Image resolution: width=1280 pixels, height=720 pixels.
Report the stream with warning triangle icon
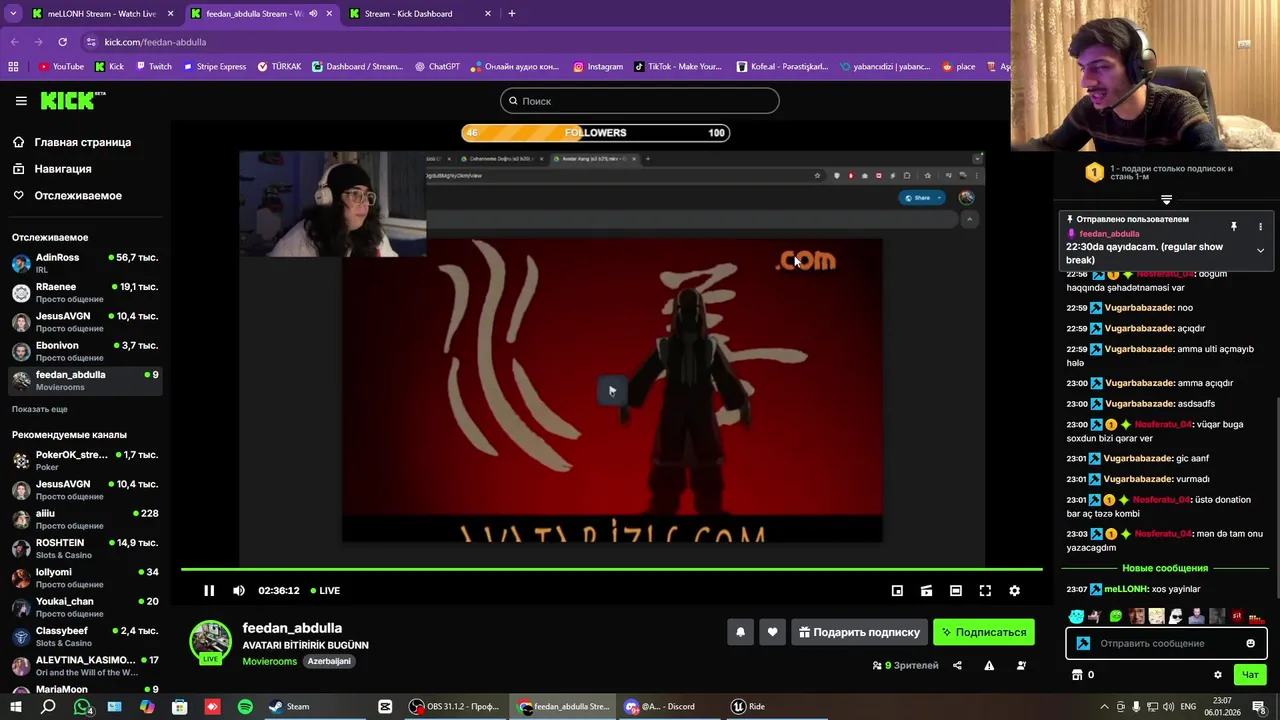tap(989, 666)
